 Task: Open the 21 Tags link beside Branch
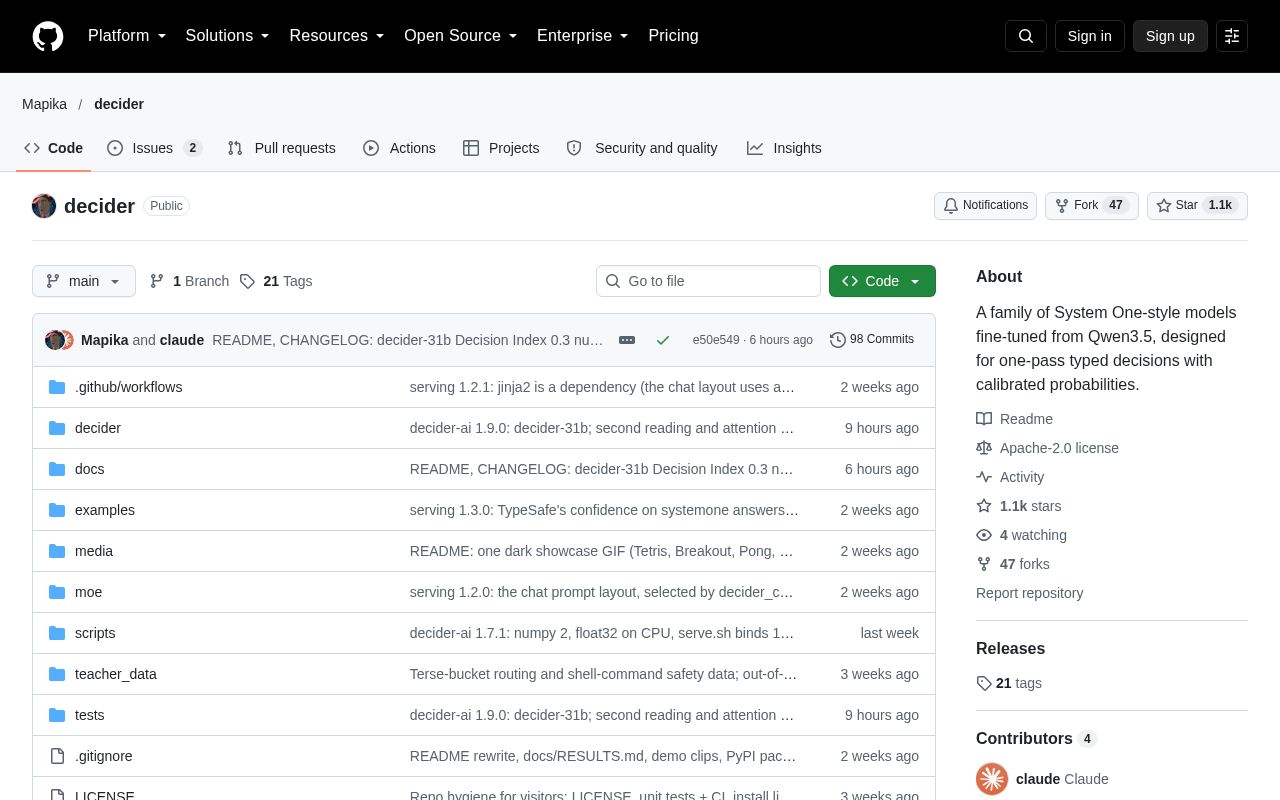pos(276,281)
